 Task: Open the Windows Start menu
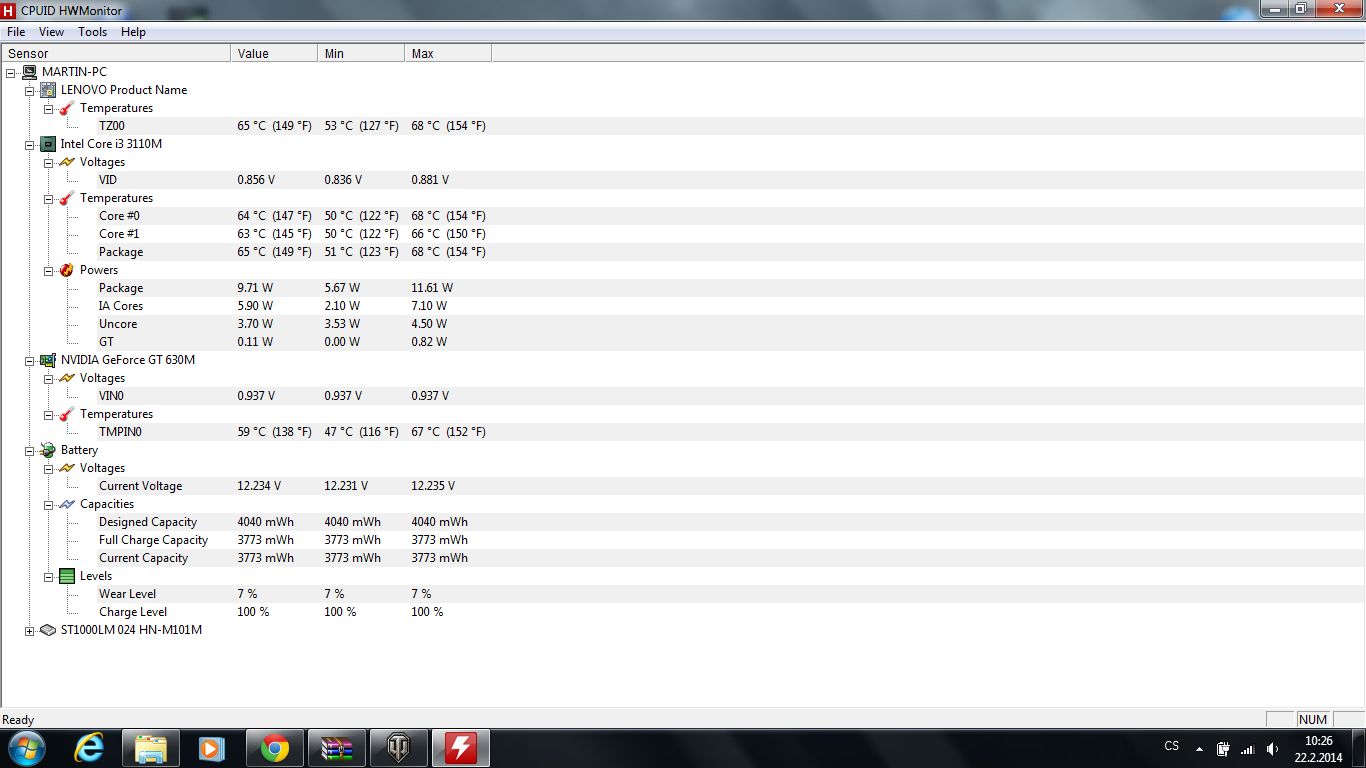point(25,747)
